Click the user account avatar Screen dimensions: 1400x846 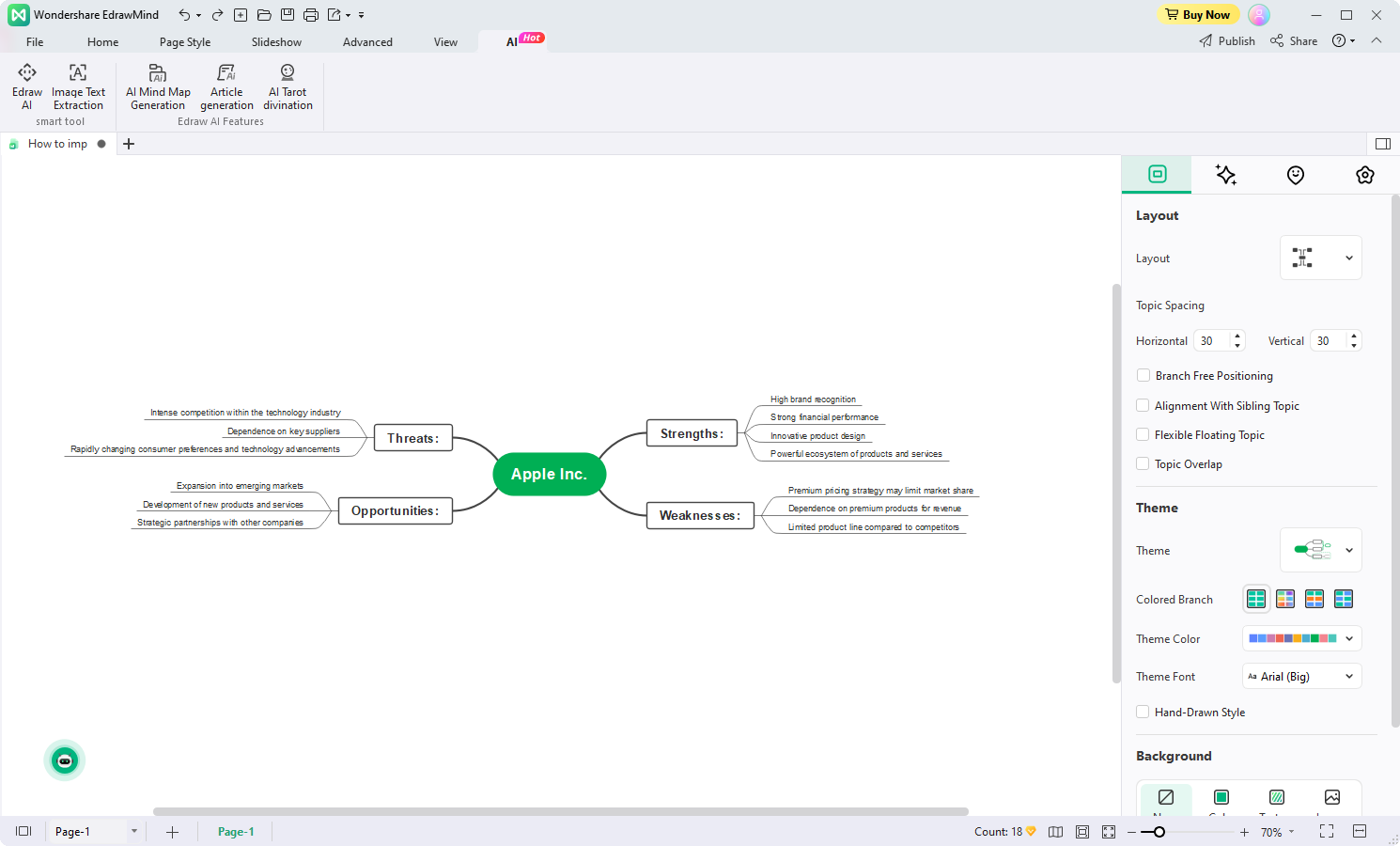point(1259,15)
